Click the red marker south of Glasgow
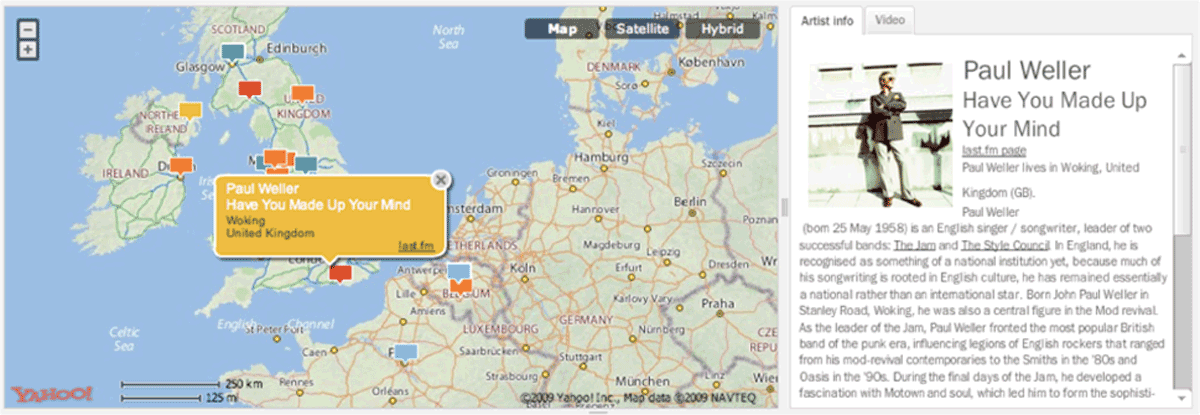The height and width of the screenshot is (415, 1200). 250,90
